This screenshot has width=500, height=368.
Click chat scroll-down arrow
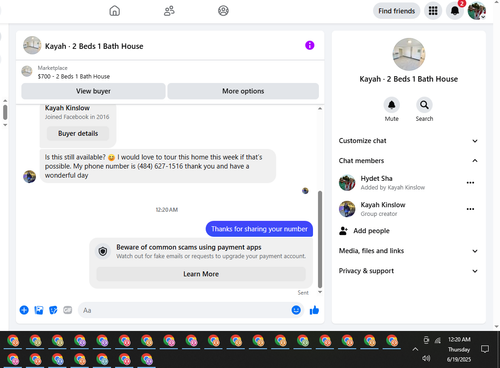pyautogui.click(x=320, y=292)
